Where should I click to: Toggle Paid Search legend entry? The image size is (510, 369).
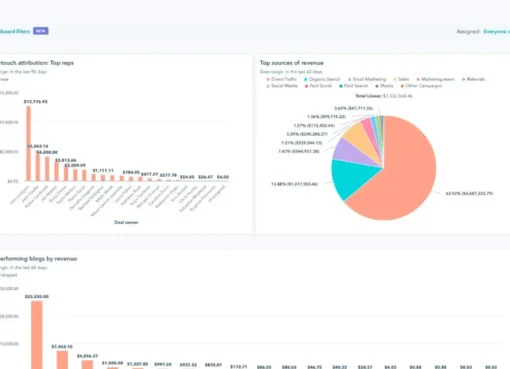pos(353,86)
